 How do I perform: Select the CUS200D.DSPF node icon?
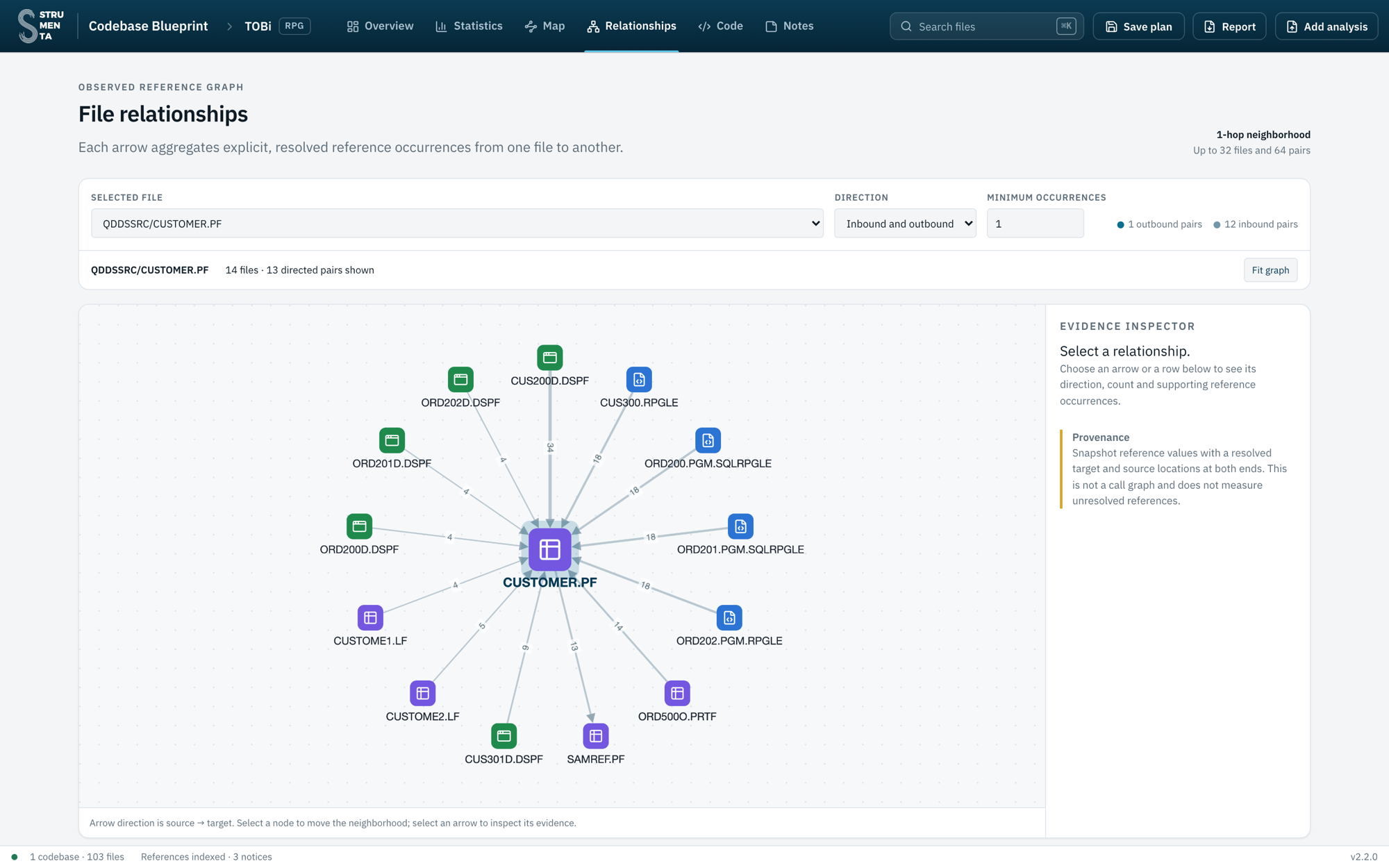(549, 358)
